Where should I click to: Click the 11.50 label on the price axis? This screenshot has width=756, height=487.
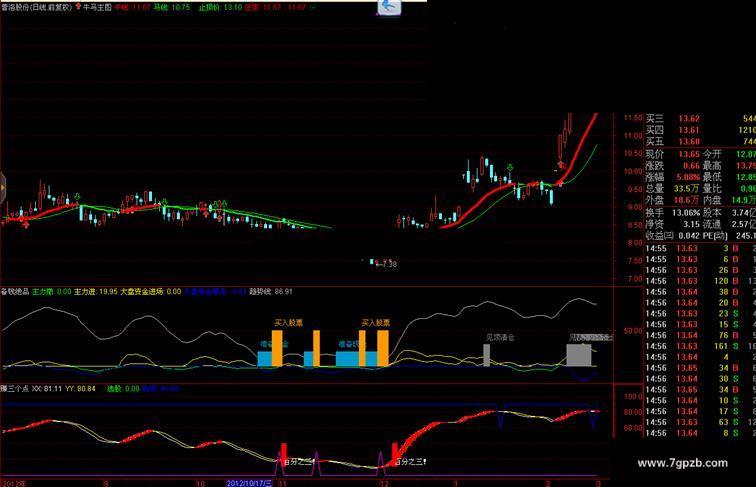pyautogui.click(x=633, y=118)
